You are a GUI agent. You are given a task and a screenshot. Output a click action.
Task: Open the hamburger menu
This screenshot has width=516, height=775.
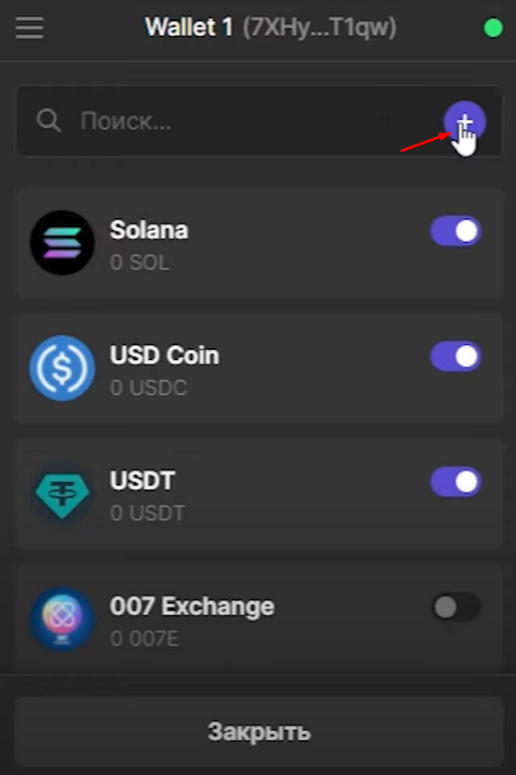click(29, 28)
